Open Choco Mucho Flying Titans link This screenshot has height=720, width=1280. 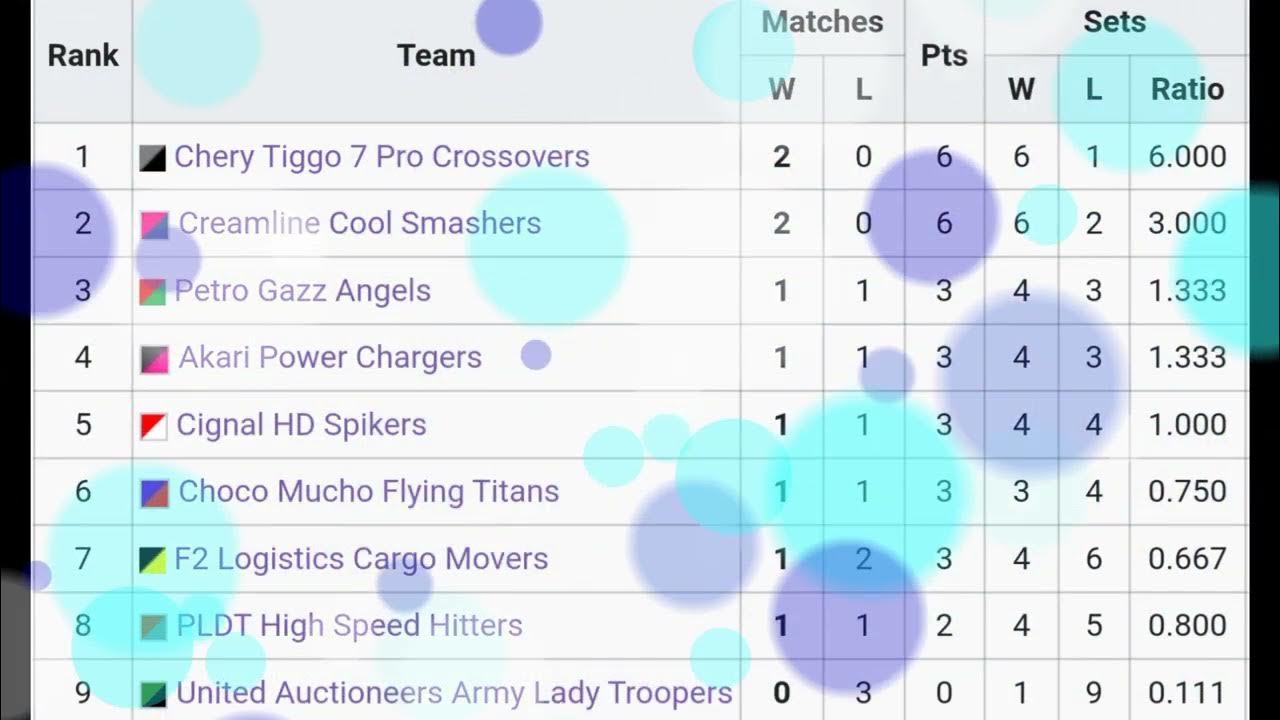368,492
